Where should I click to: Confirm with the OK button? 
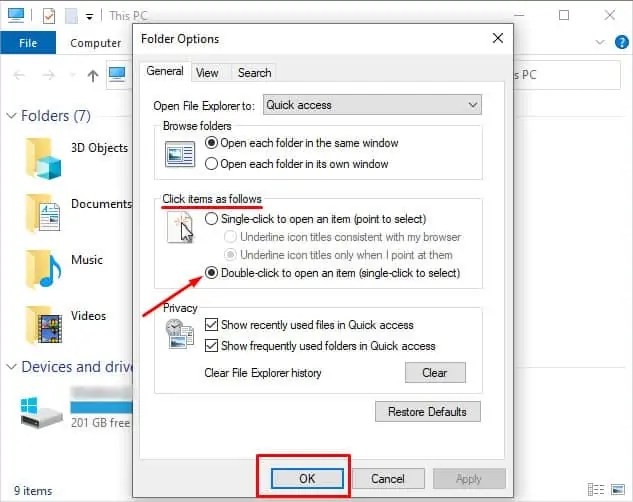pos(307,479)
